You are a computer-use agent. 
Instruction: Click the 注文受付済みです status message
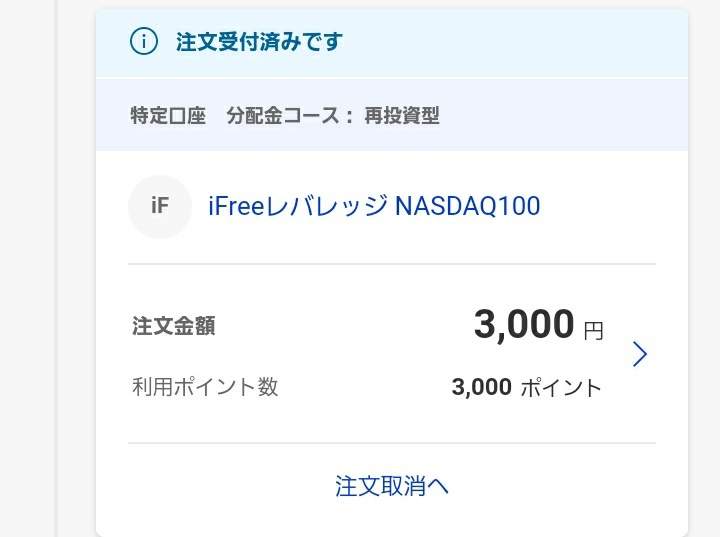[259, 42]
